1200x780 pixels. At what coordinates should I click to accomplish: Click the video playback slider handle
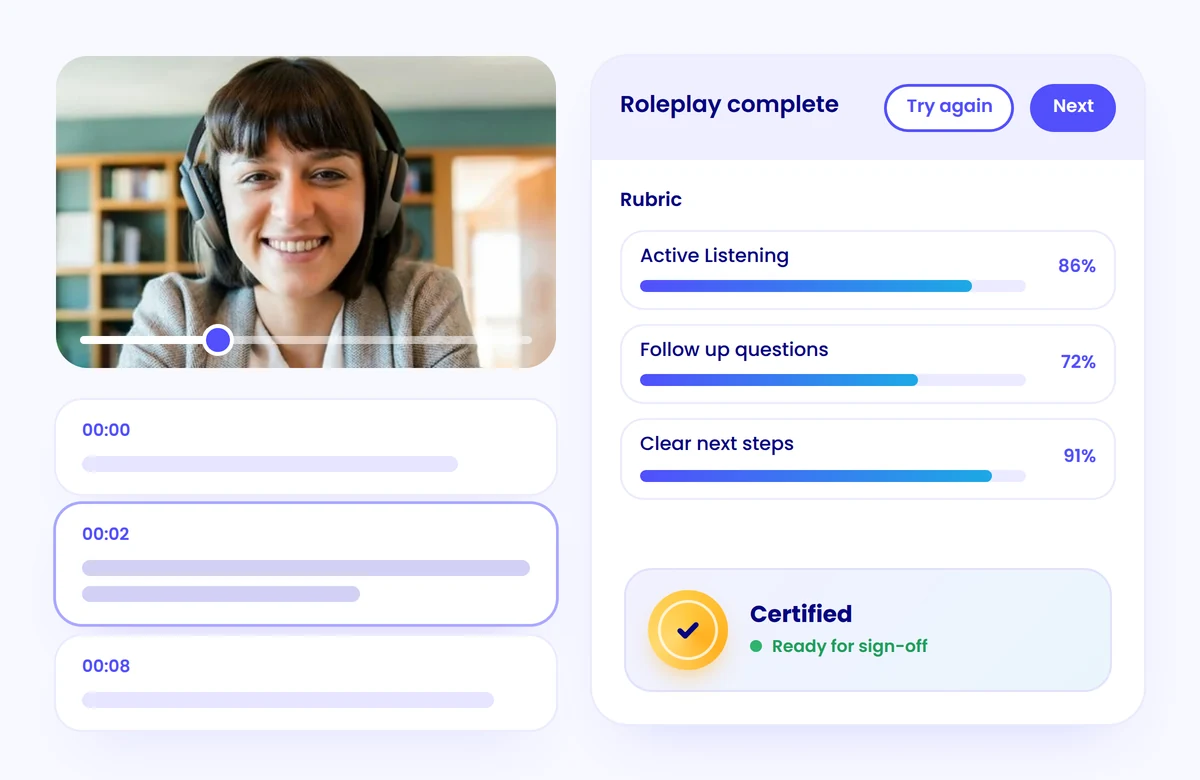point(218,340)
